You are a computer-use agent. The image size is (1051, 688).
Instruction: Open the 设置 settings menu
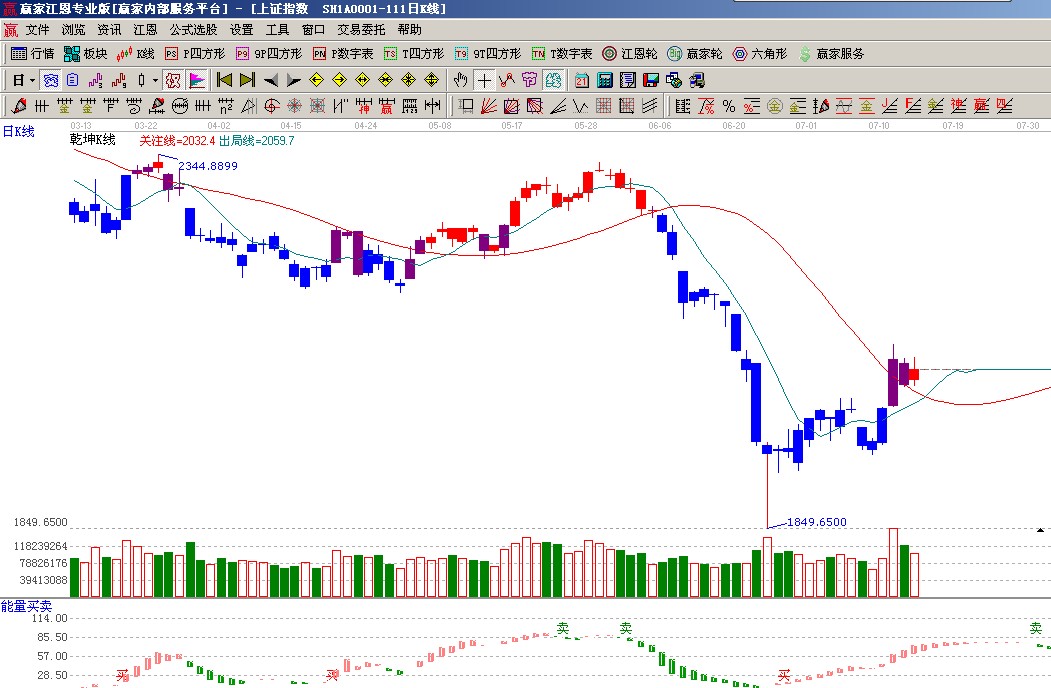[241, 30]
